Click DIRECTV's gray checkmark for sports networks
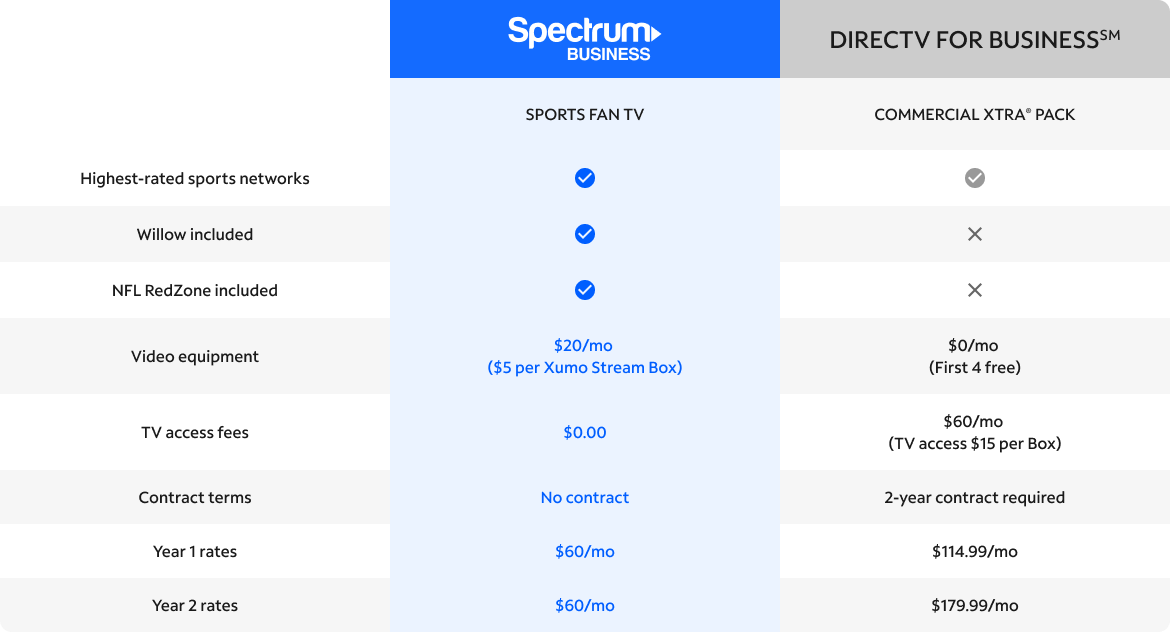Image resolution: width=1170 pixels, height=632 pixels. 975,178
